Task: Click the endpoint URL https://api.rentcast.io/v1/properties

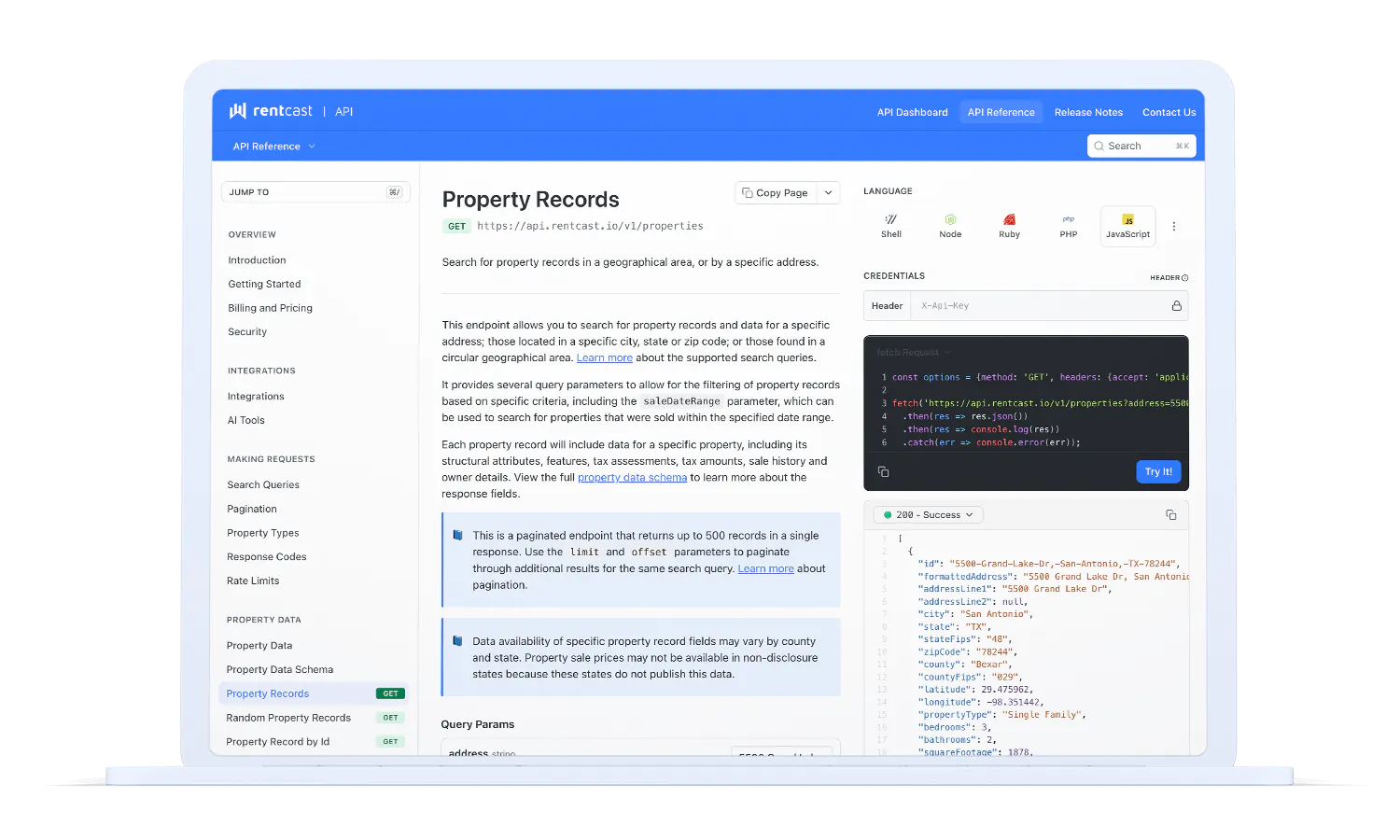Action: [x=590, y=226]
